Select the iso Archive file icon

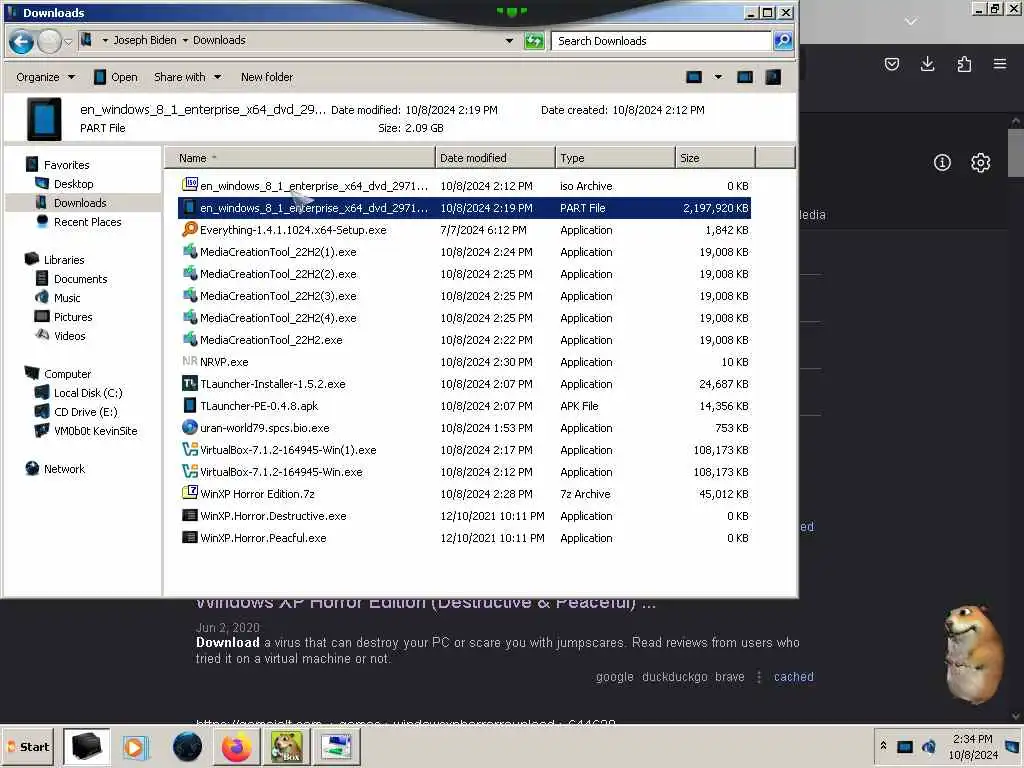(190, 185)
